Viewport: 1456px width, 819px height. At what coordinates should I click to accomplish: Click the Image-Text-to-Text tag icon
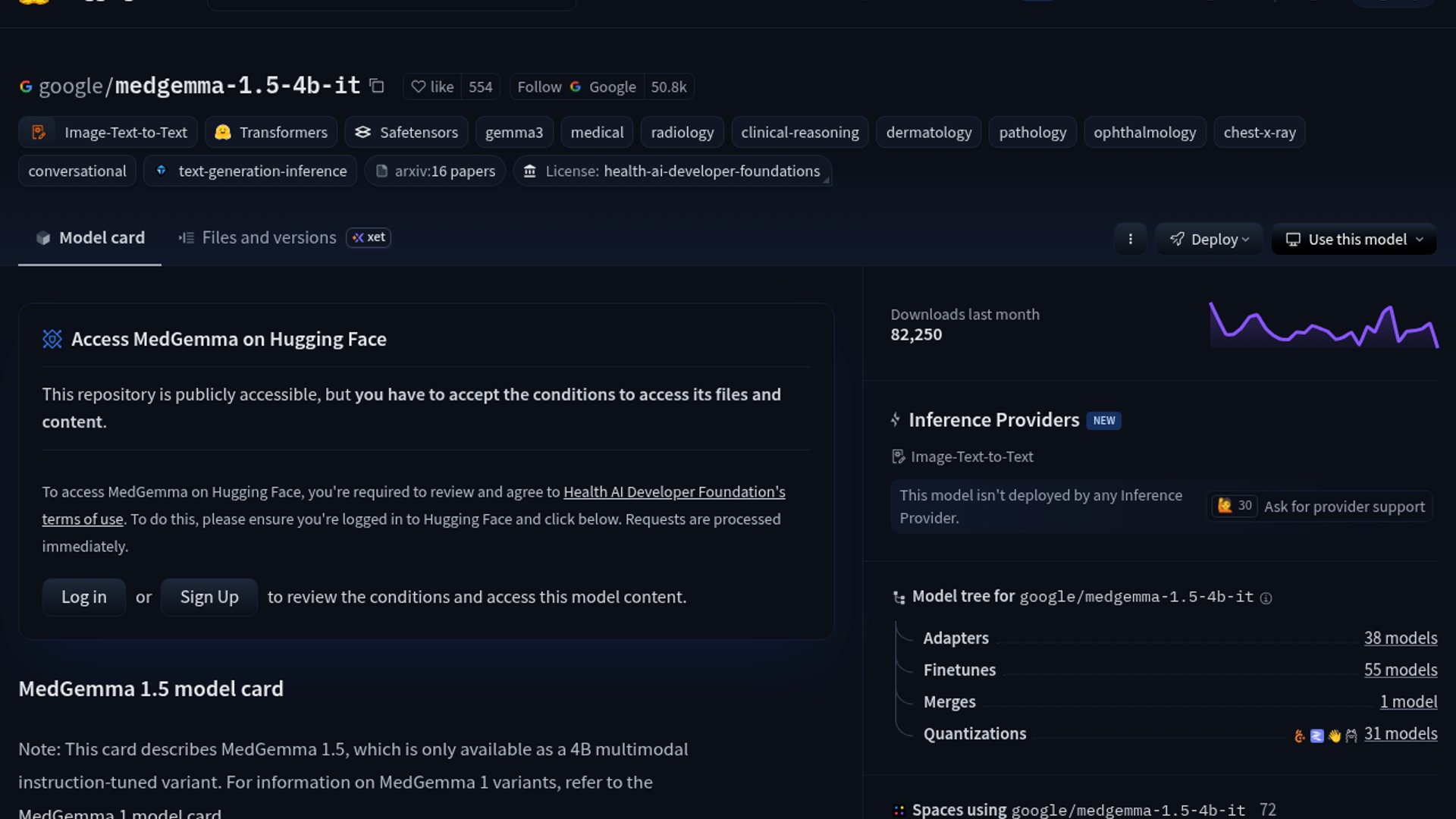[38, 133]
